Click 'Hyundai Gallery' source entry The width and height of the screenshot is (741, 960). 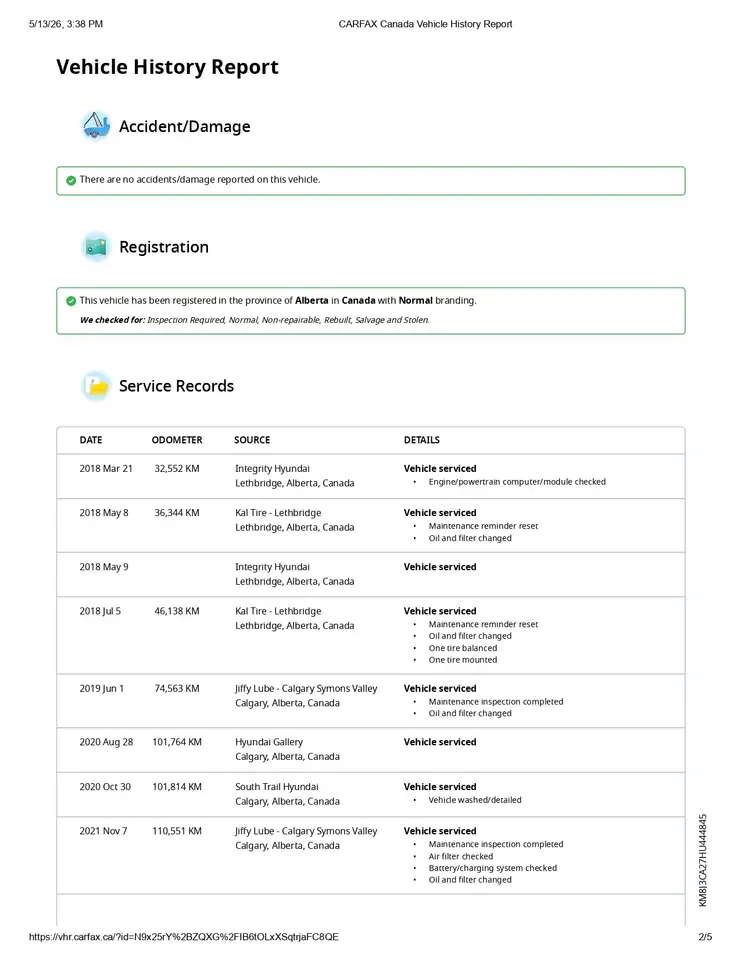(269, 742)
